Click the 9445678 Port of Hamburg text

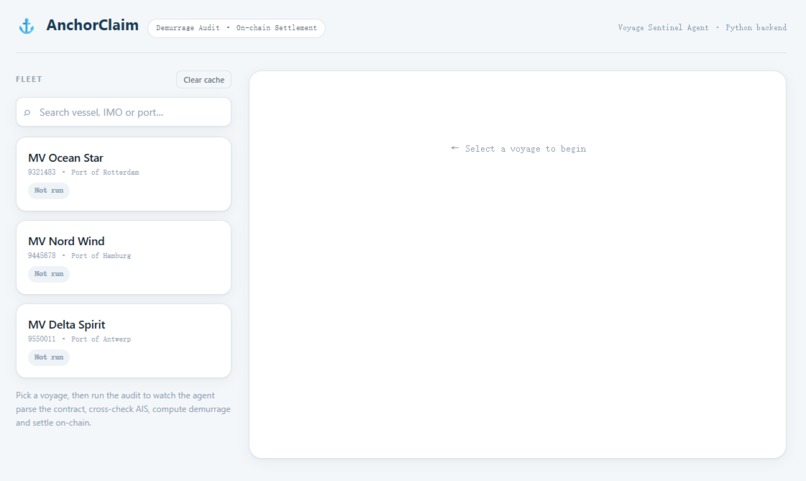point(79,255)
